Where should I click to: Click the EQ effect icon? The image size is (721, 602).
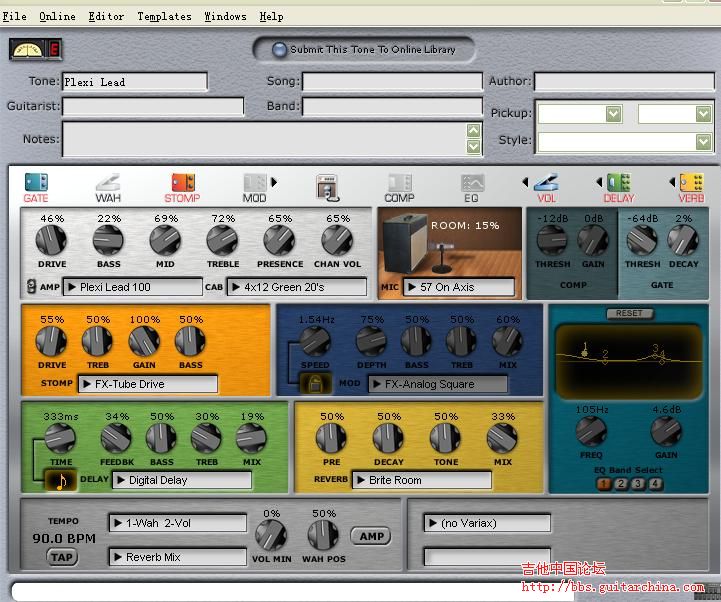tap(472, 184)
